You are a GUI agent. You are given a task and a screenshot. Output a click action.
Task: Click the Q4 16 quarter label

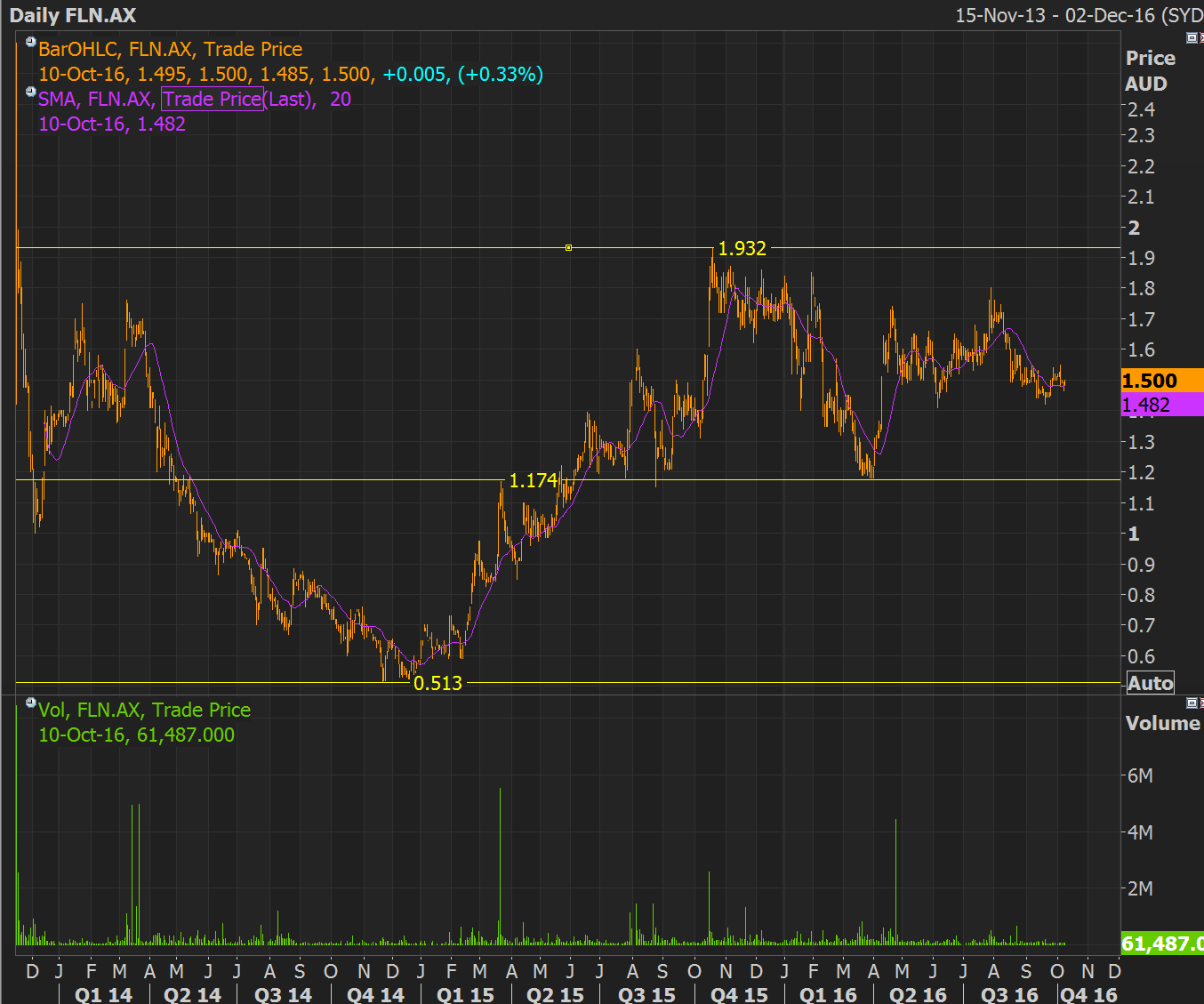click(x=1088, y=994)
